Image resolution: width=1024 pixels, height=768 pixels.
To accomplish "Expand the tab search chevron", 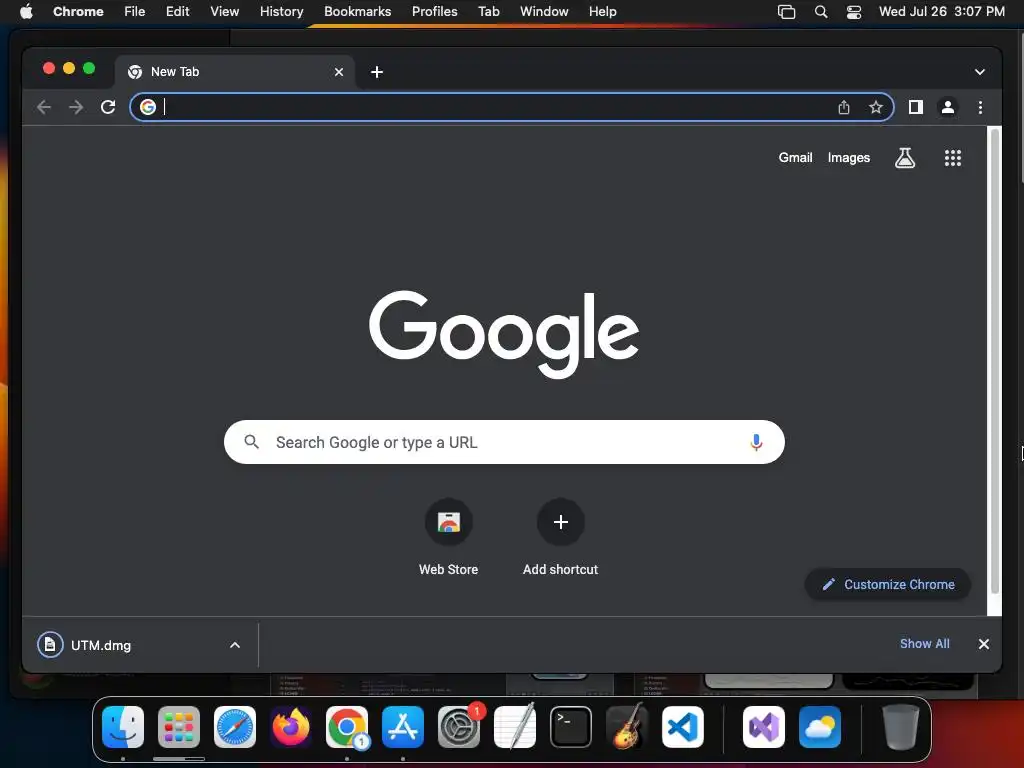I will (980, 72).
